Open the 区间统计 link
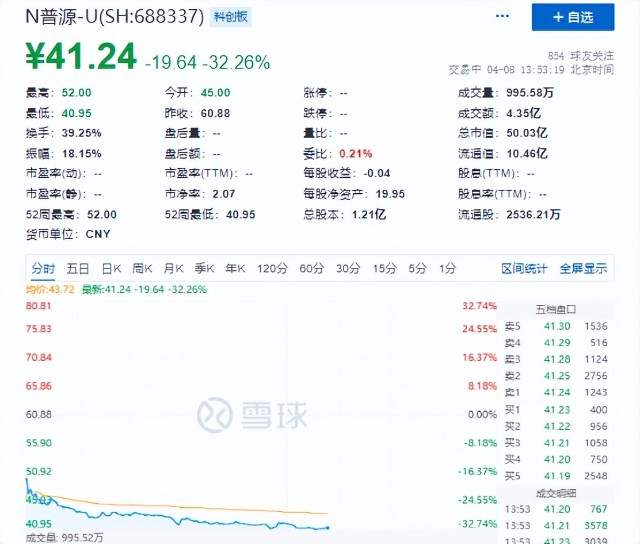 pyautogui.click(x=524, y=269)
